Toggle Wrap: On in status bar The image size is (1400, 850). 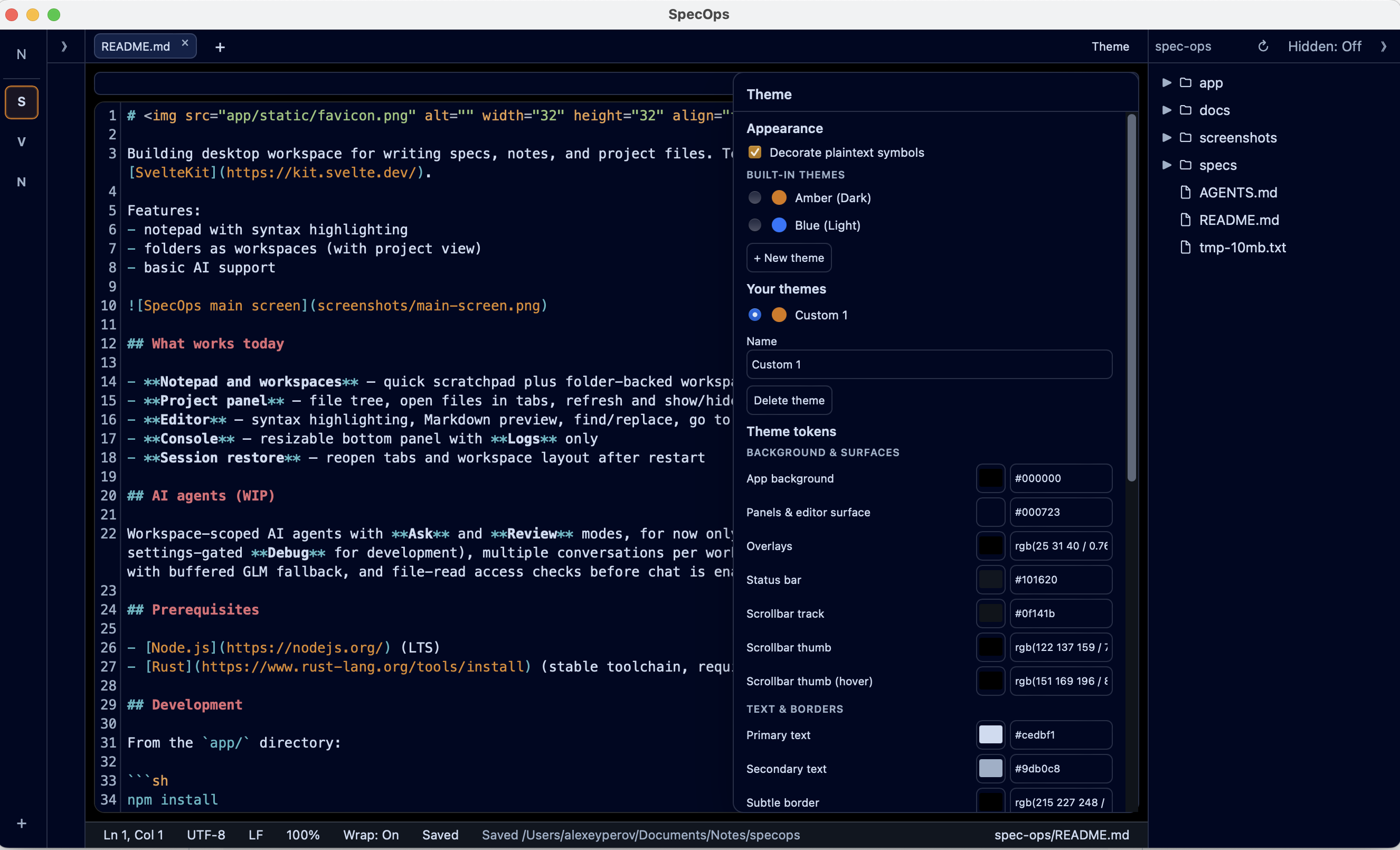pyautogui.click(x=371, y=835)
